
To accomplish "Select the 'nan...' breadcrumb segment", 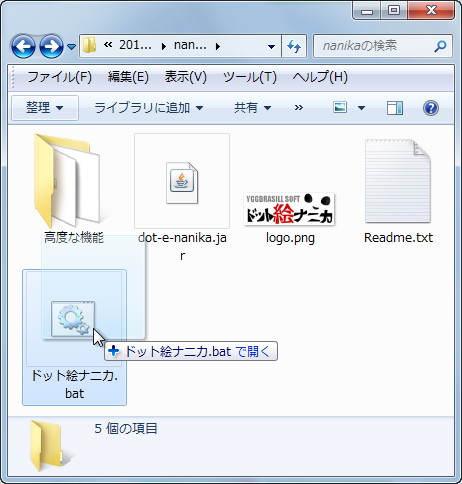I will point(190,45).
